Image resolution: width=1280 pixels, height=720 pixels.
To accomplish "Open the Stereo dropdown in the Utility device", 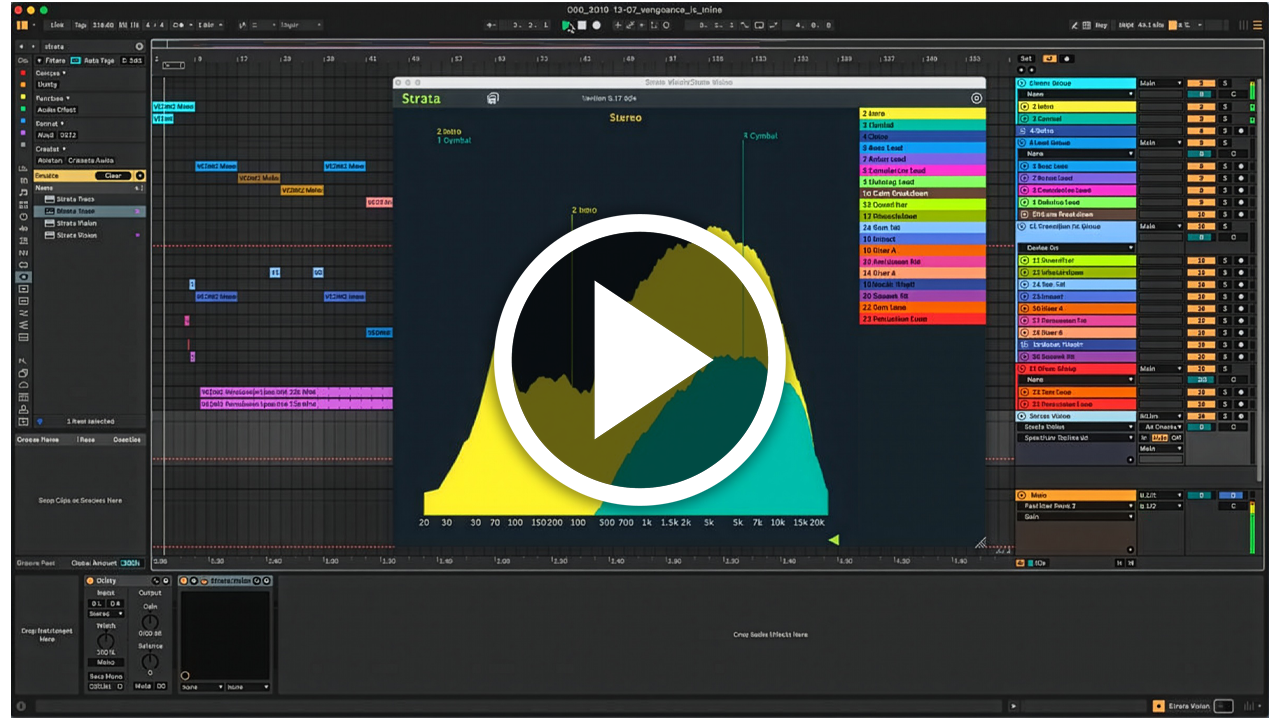I will tap(105, 614).
